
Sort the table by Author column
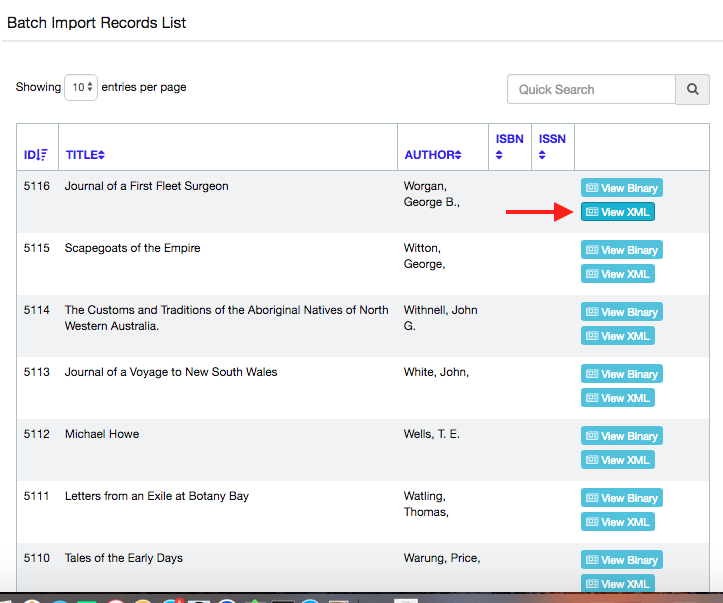[433, 155]
